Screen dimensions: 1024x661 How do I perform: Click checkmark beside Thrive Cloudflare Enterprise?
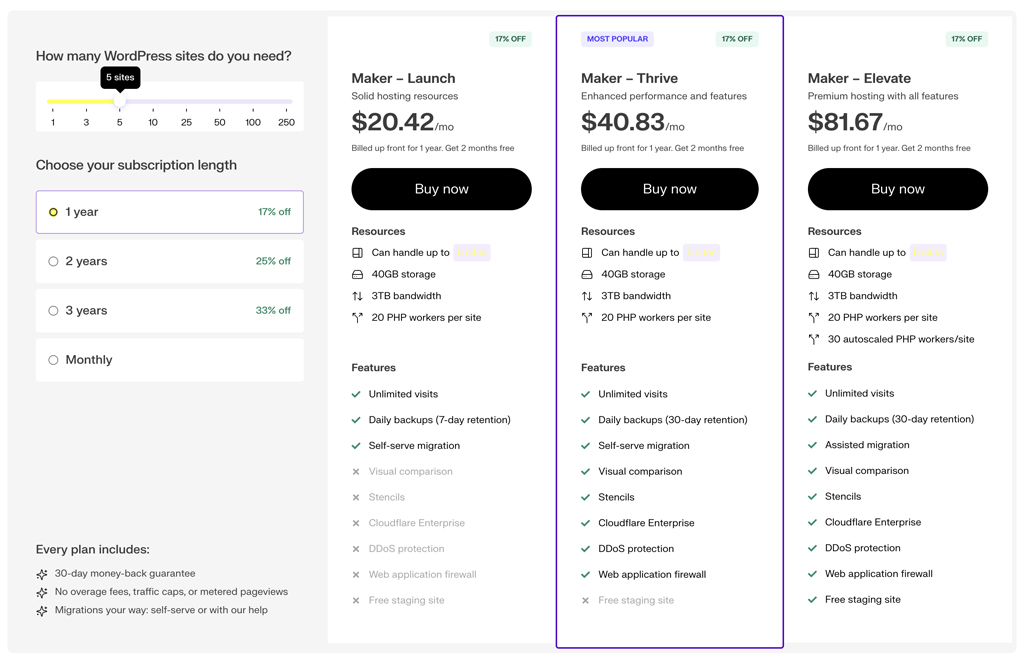point(586,523)
